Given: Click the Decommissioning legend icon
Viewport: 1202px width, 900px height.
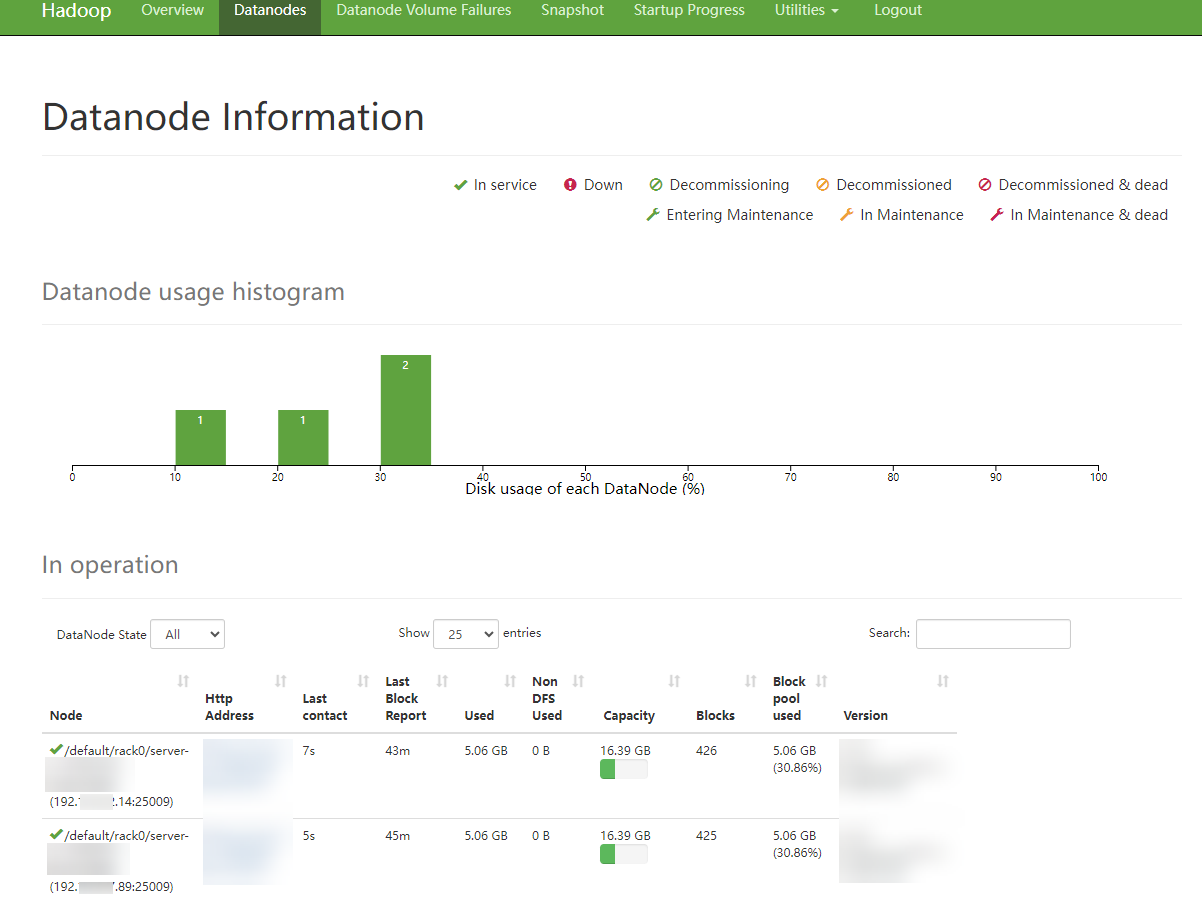Looking at the screenshot, I should [656, 185].
